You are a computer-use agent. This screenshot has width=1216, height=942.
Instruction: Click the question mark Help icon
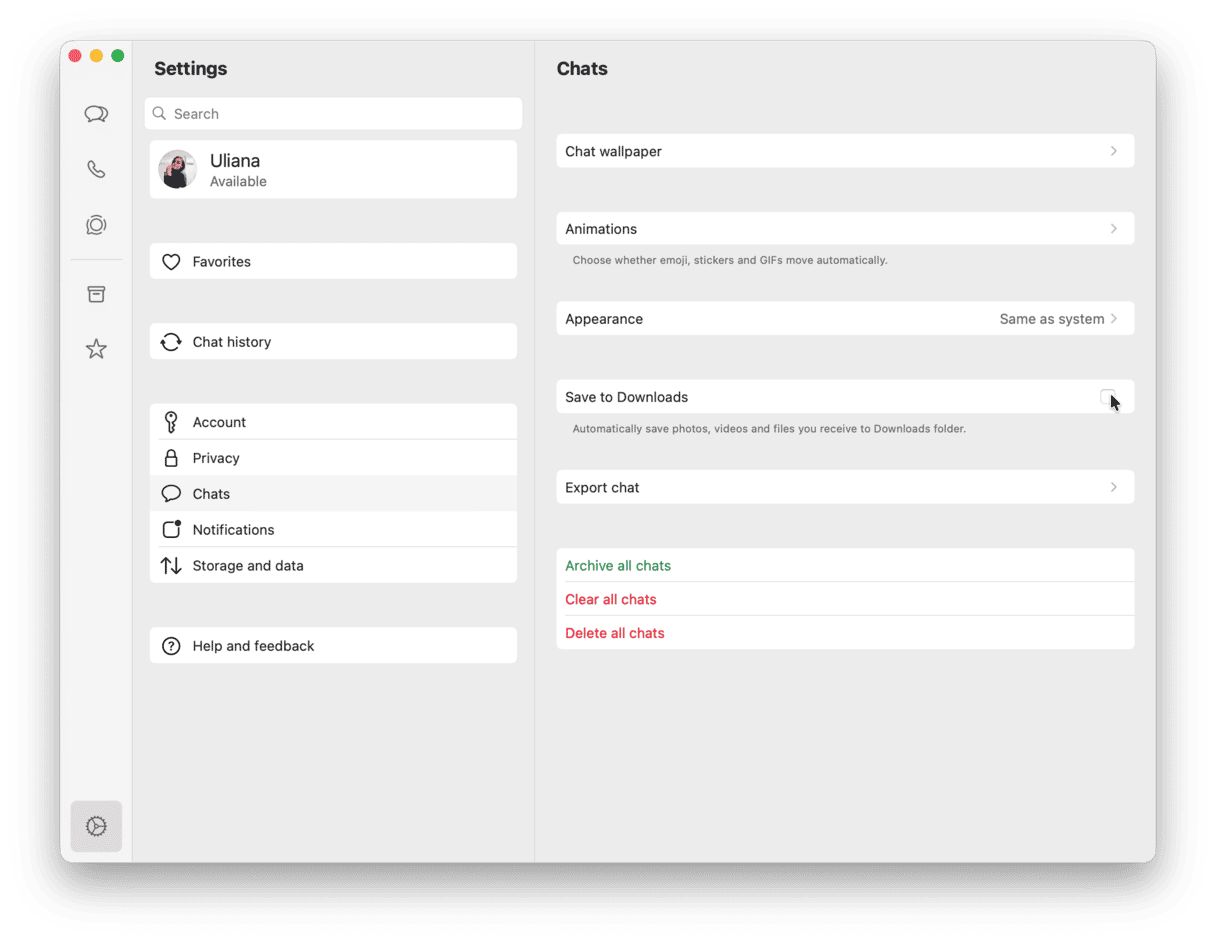tap(171, 646)
